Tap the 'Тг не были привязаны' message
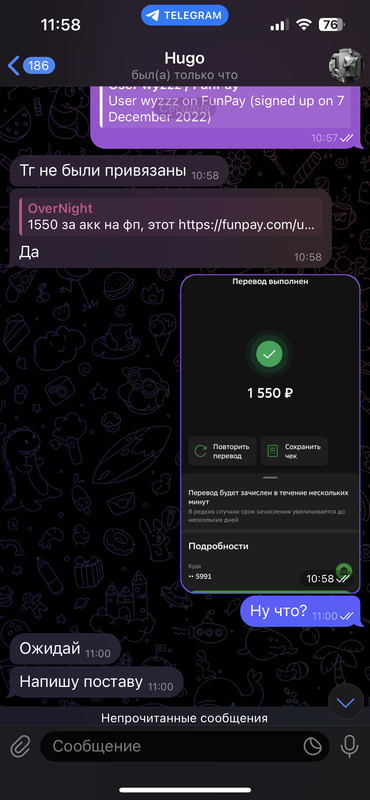370x800 pixels. pos(119,171)
